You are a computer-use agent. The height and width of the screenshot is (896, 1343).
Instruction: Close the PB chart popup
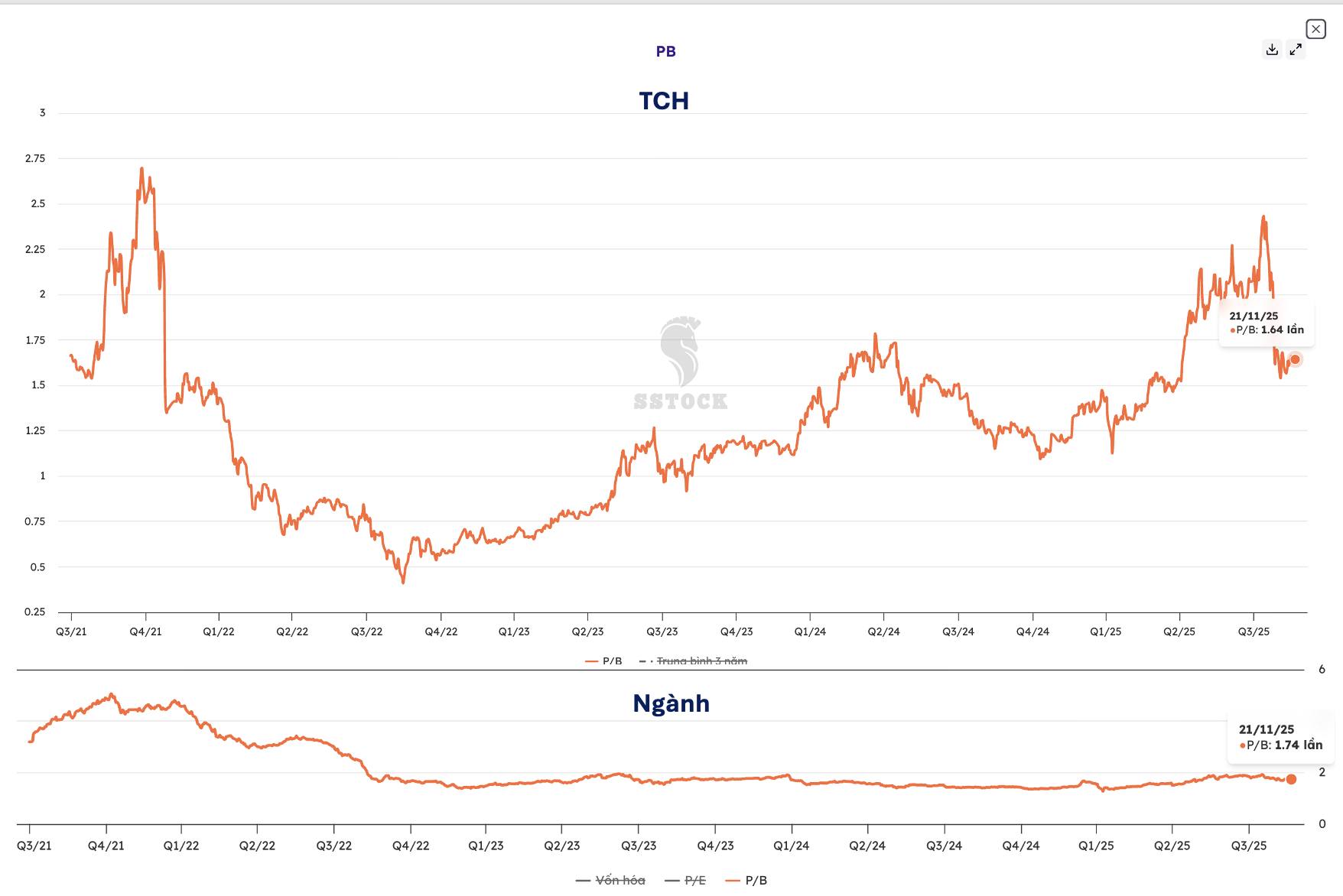click(1315, 29)
